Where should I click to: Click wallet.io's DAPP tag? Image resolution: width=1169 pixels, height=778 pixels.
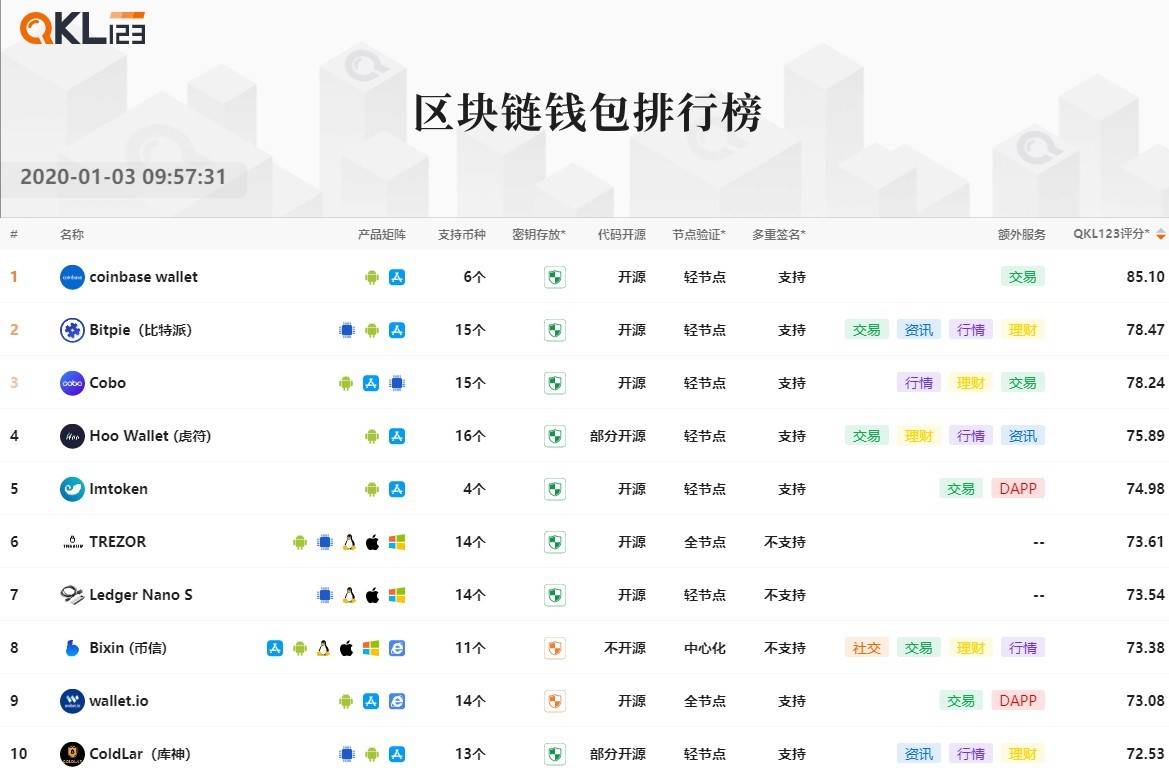(x=1018, y=700)
